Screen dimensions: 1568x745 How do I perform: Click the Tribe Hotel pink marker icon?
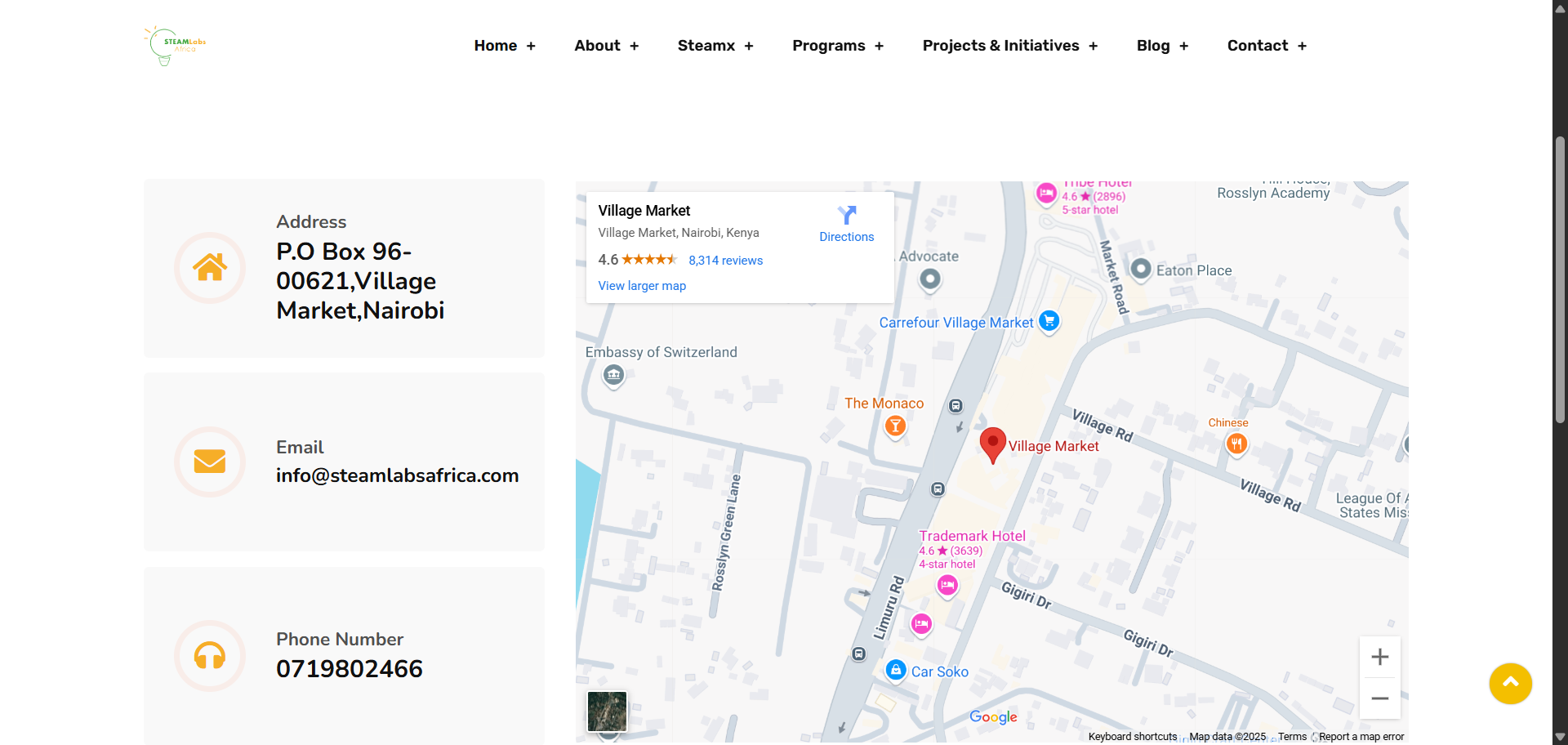tap(1046, 194)
